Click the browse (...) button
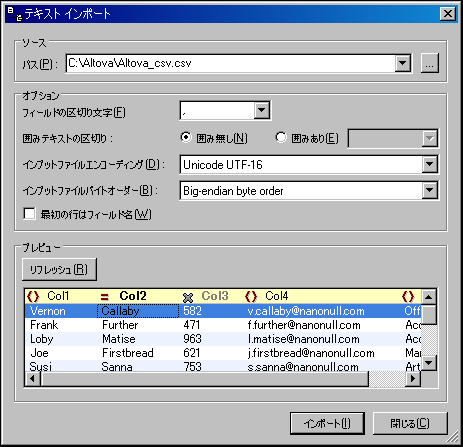The height and width of the screenshot is (447, 463). [430, 63]
